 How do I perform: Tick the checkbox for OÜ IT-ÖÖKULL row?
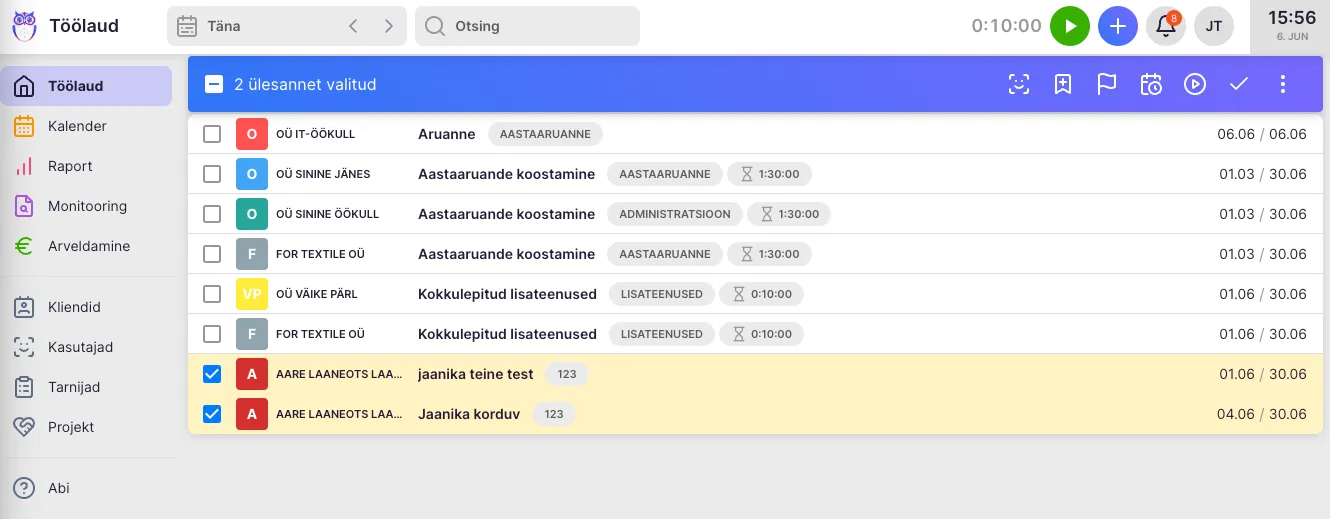(212, 134)
